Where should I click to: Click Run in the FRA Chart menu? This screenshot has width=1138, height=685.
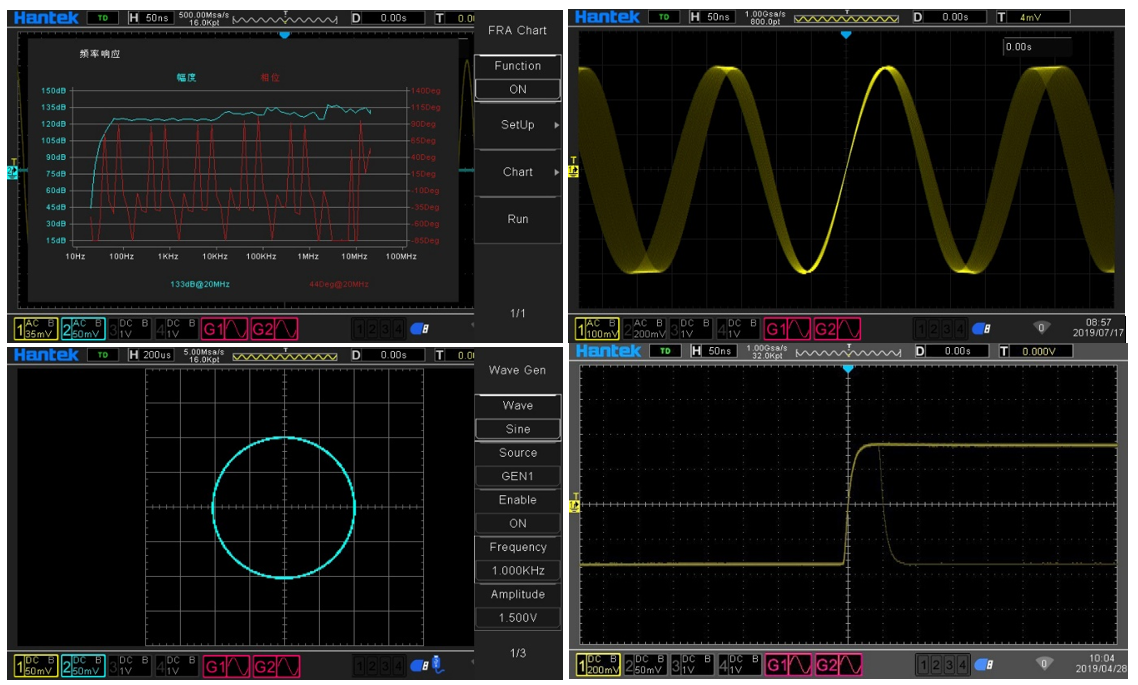coord(517,219)
